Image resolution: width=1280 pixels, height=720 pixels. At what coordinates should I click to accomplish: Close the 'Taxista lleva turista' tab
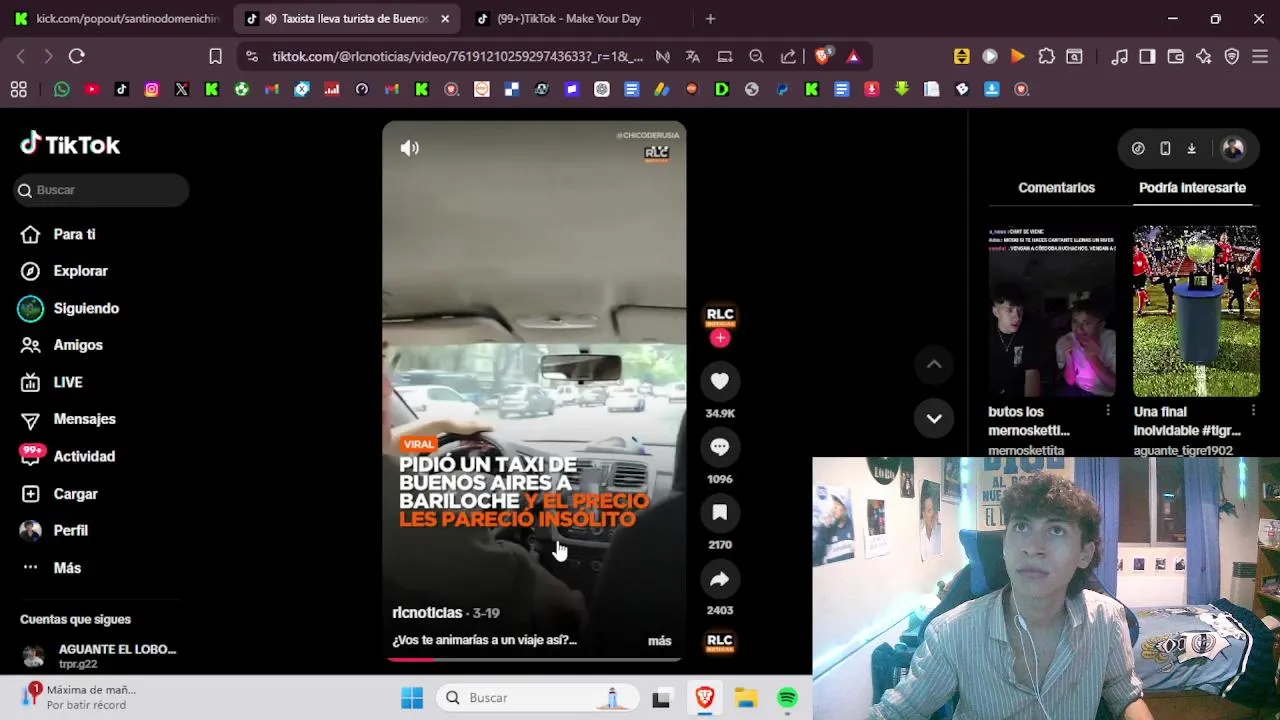pos(445,18)
